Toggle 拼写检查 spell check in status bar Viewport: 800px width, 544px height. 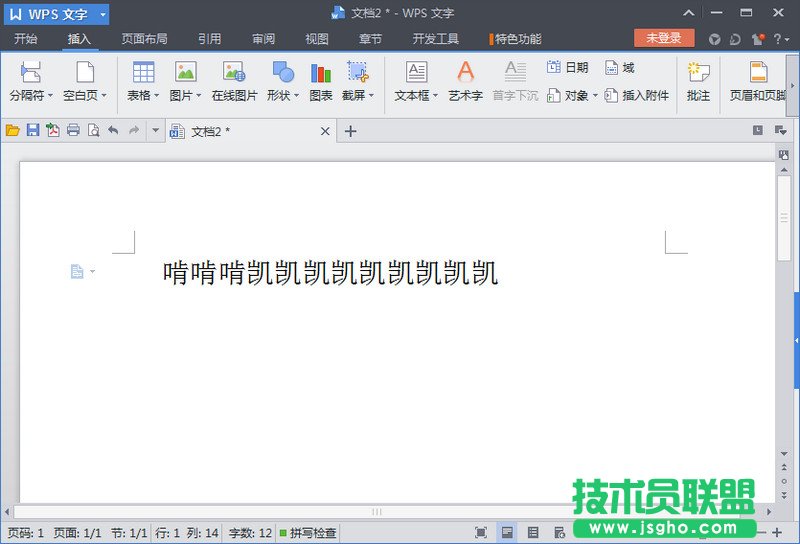coord(308,533)
